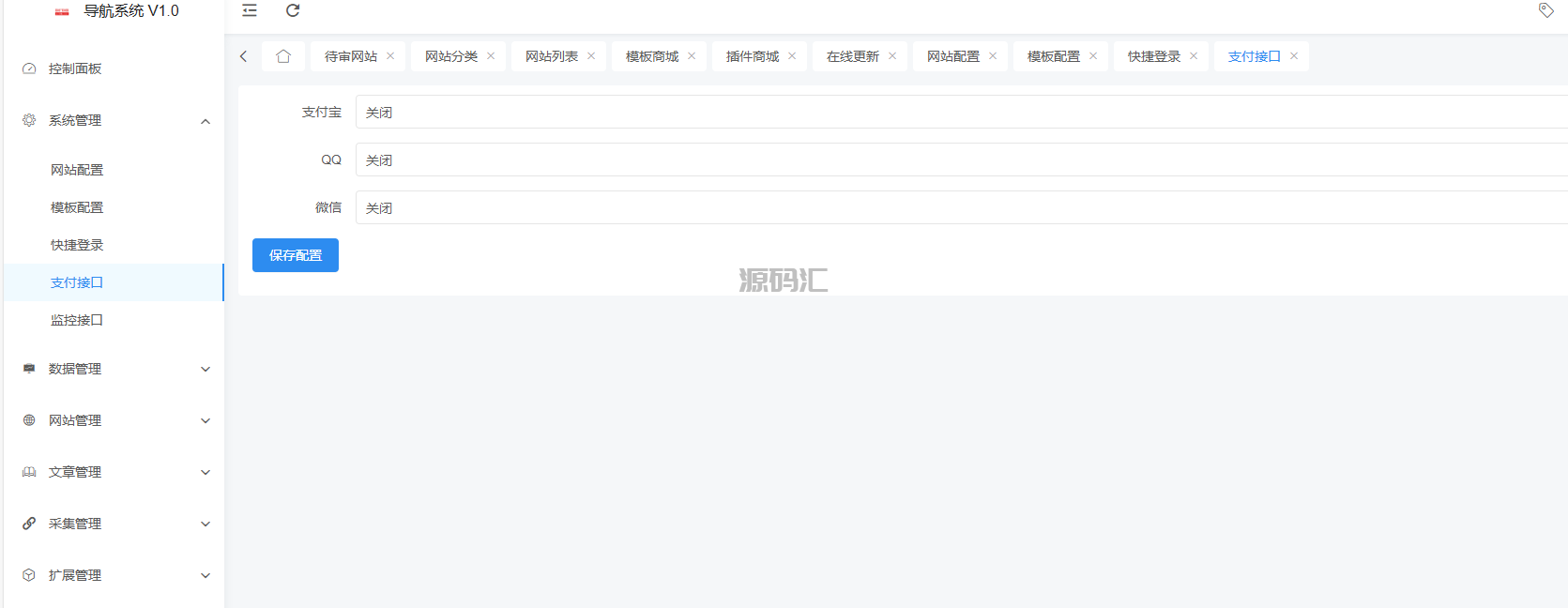Expand the 网站管理 menu chevron
The image size is (1568, 608).
206,420
